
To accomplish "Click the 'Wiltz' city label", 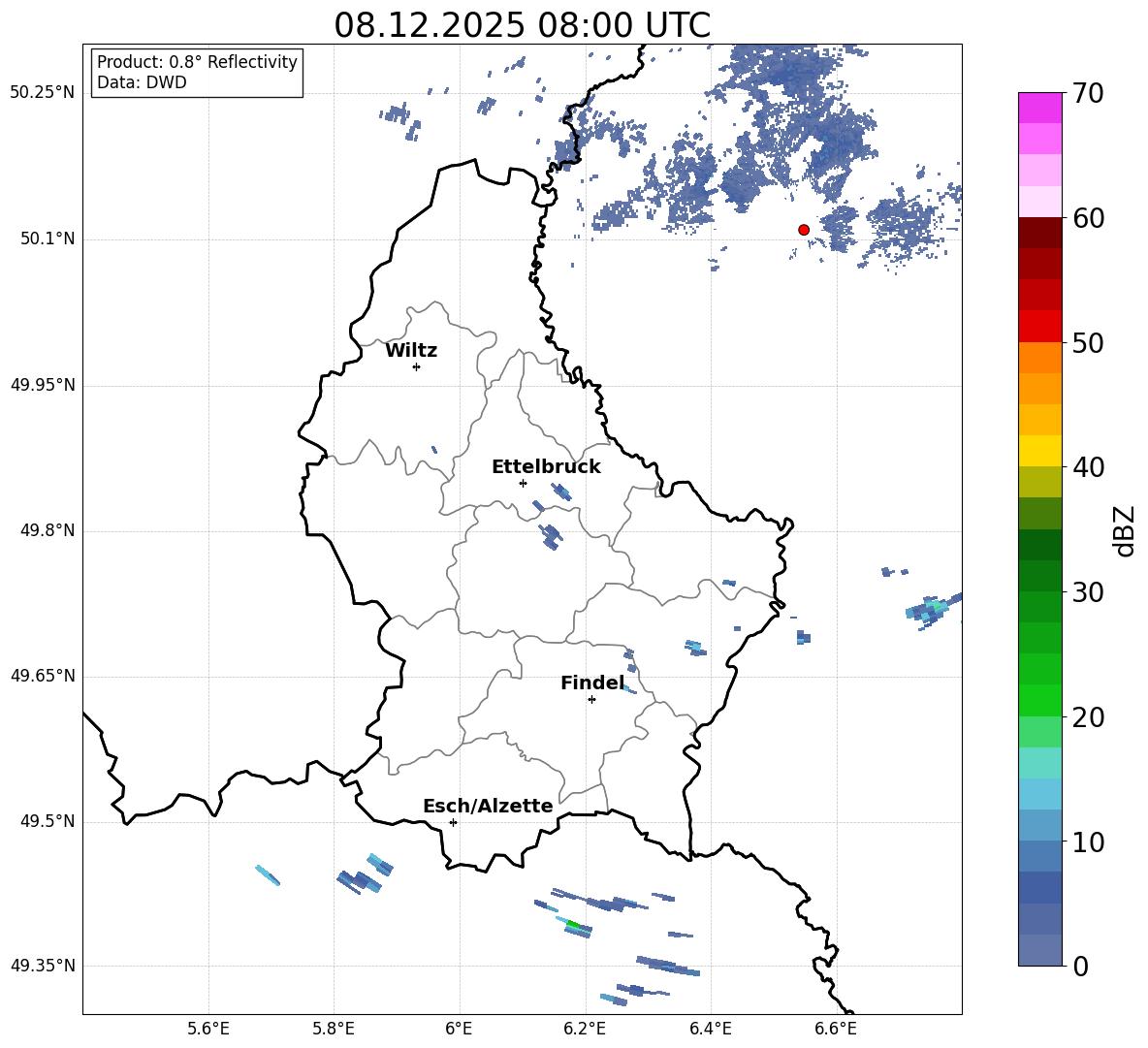I will (x=411, y=351).
